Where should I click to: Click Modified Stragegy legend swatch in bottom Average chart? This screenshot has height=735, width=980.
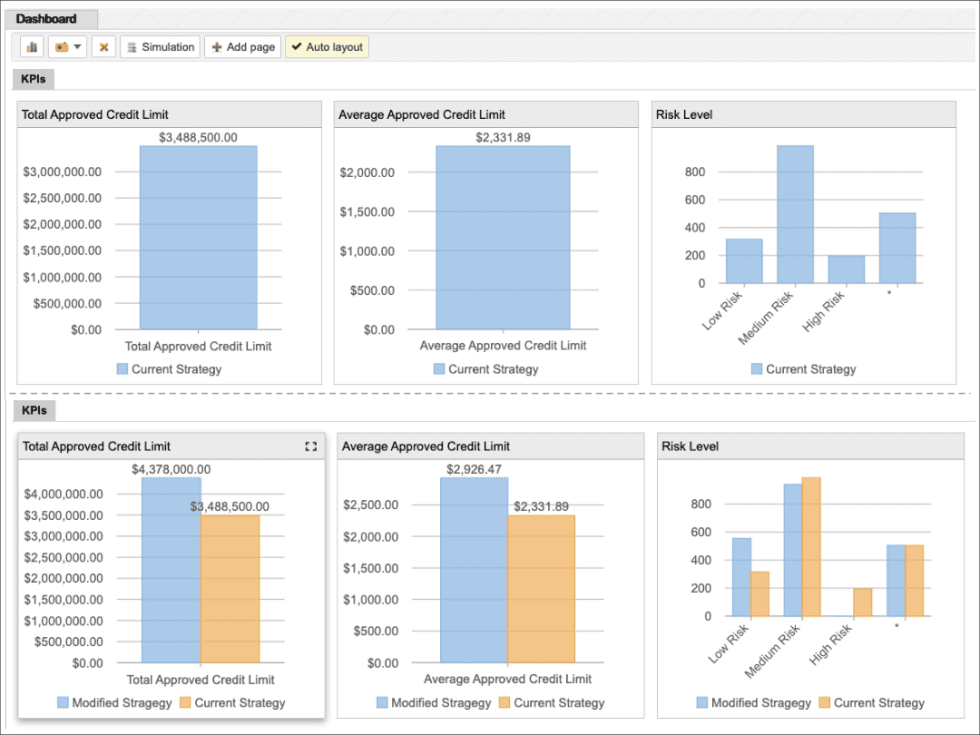(382, 702)
